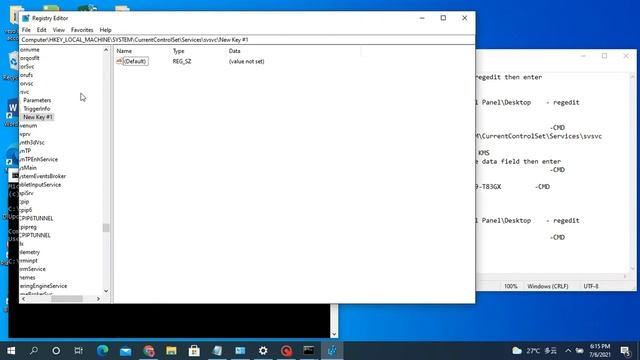Open the Word shortcut on desktop
Screen dimensions: 640x360
tap(11, 112)
